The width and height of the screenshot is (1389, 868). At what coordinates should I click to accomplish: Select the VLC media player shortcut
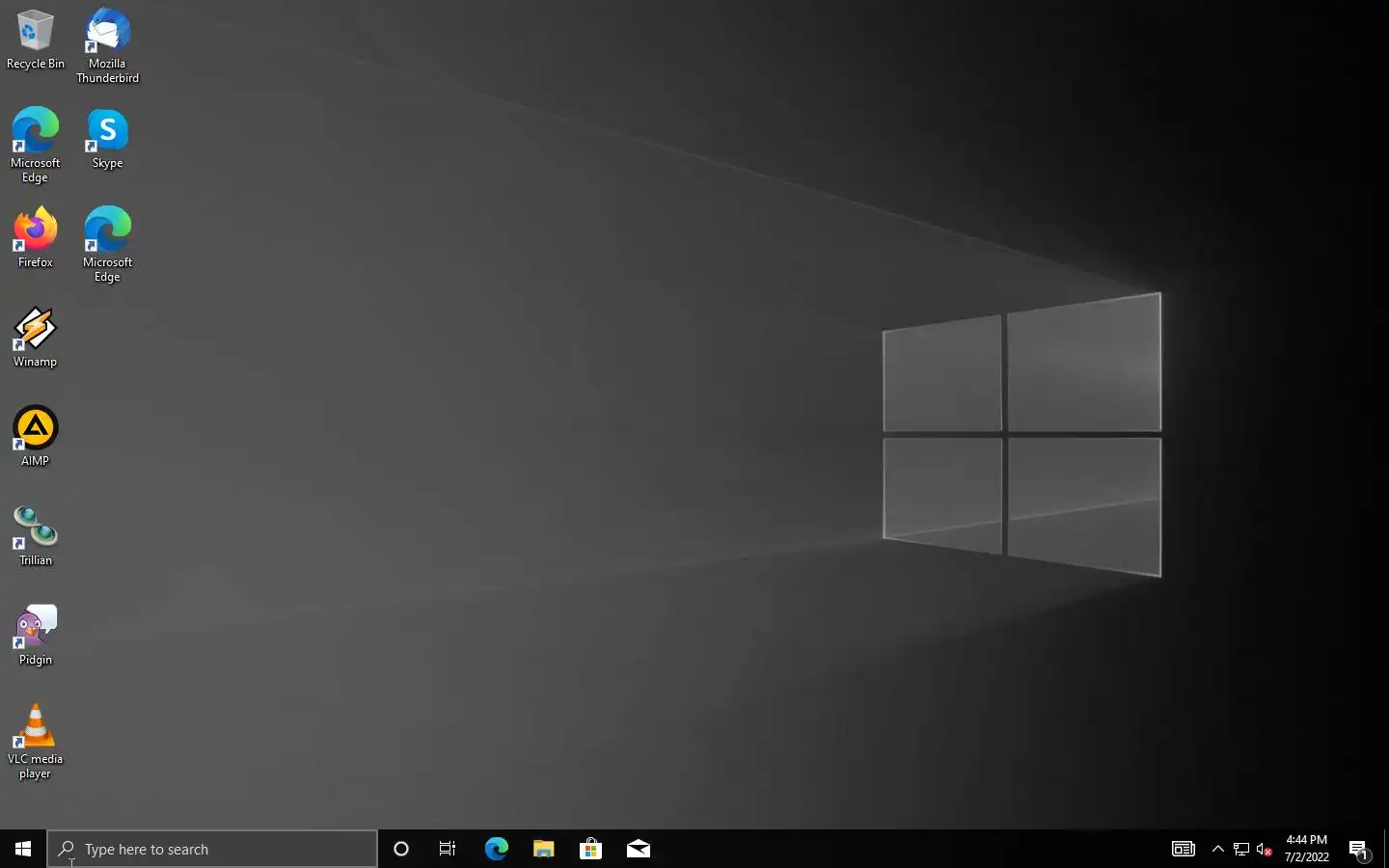coord(36,741)
